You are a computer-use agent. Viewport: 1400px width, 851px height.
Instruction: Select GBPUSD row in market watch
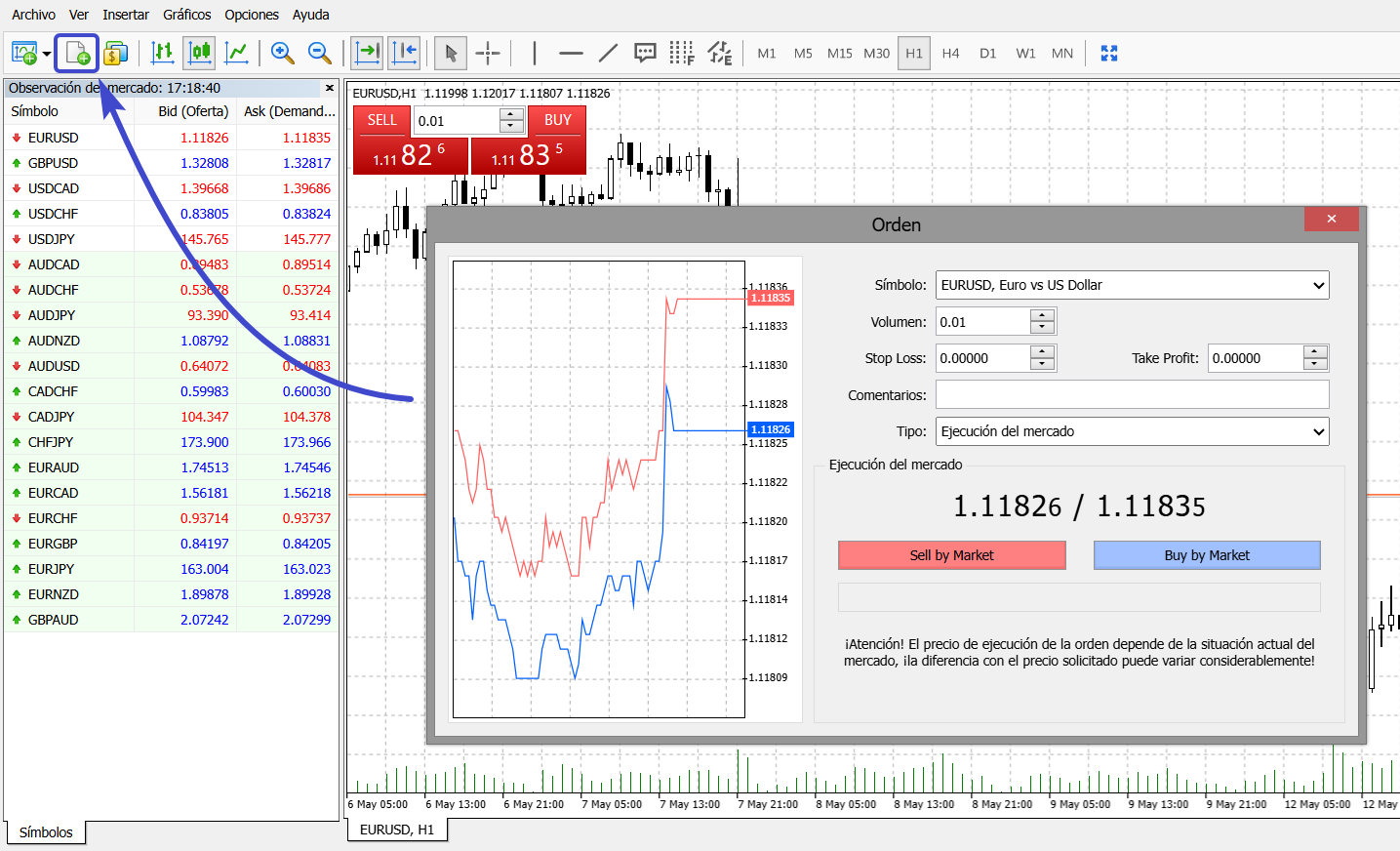pyautogui.click(x=172, y=163)
